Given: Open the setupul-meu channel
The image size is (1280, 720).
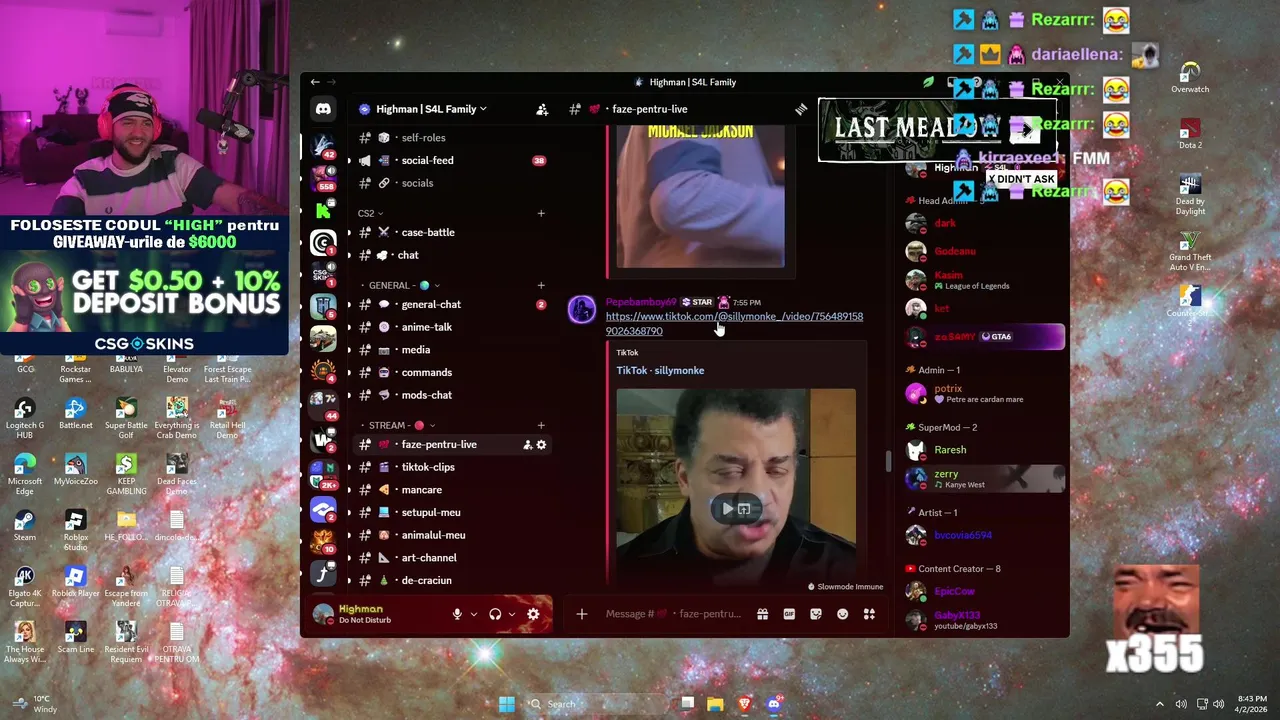Looking at the screenshot, I should click(x=450, y=512).
